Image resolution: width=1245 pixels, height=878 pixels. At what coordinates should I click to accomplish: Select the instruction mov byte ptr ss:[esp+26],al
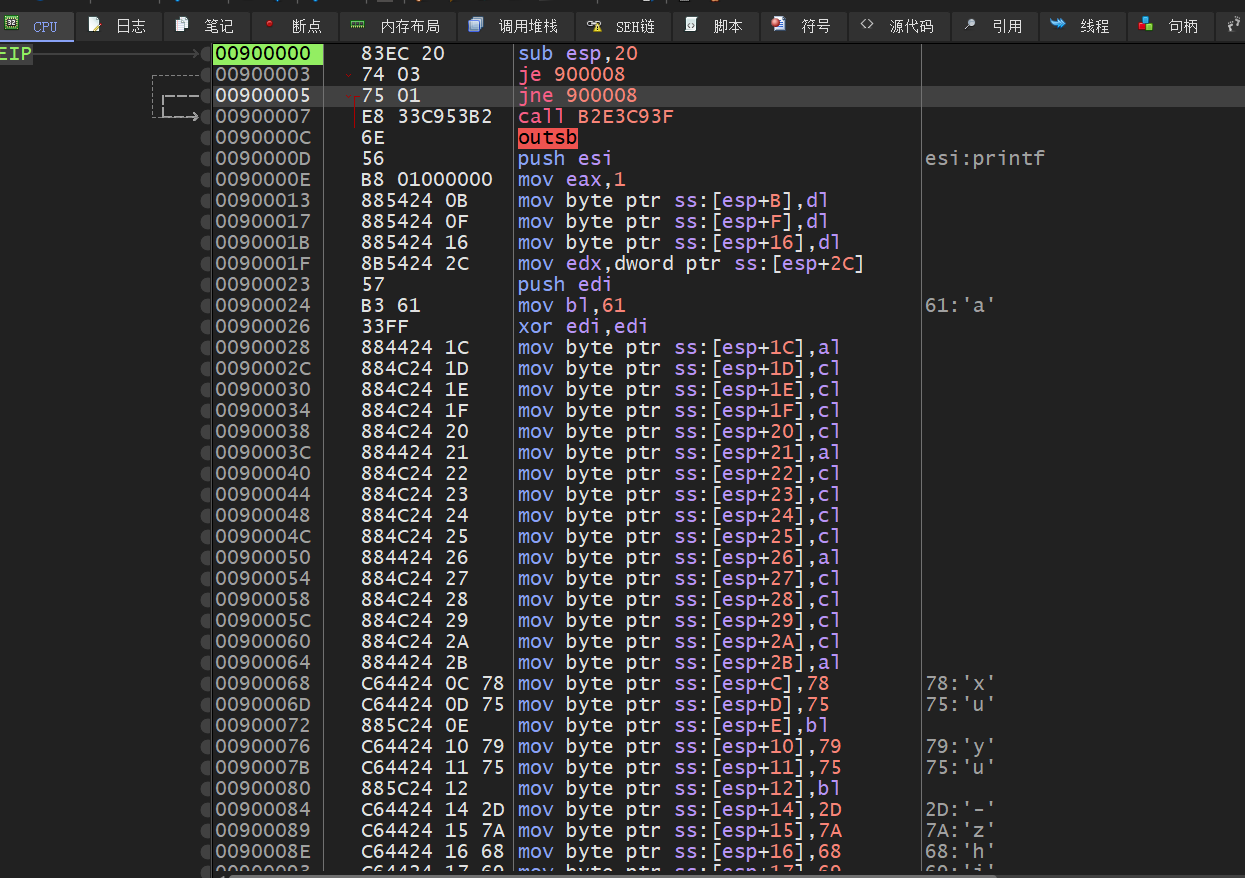click(679, 557)
